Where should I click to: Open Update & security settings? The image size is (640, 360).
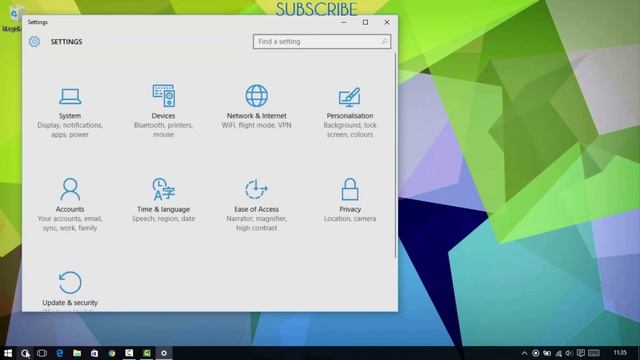click(70, 289)
